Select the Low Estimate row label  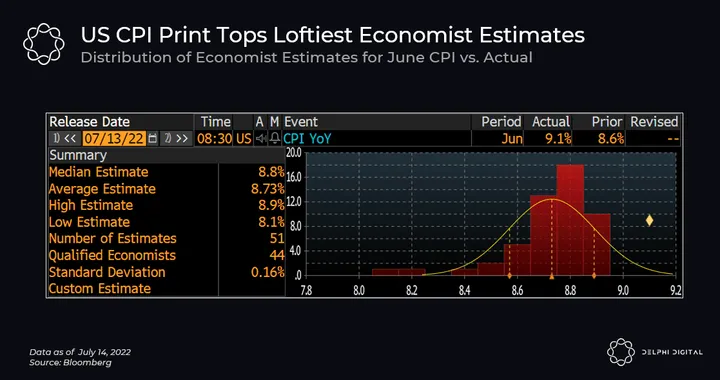tap(90, 222)
